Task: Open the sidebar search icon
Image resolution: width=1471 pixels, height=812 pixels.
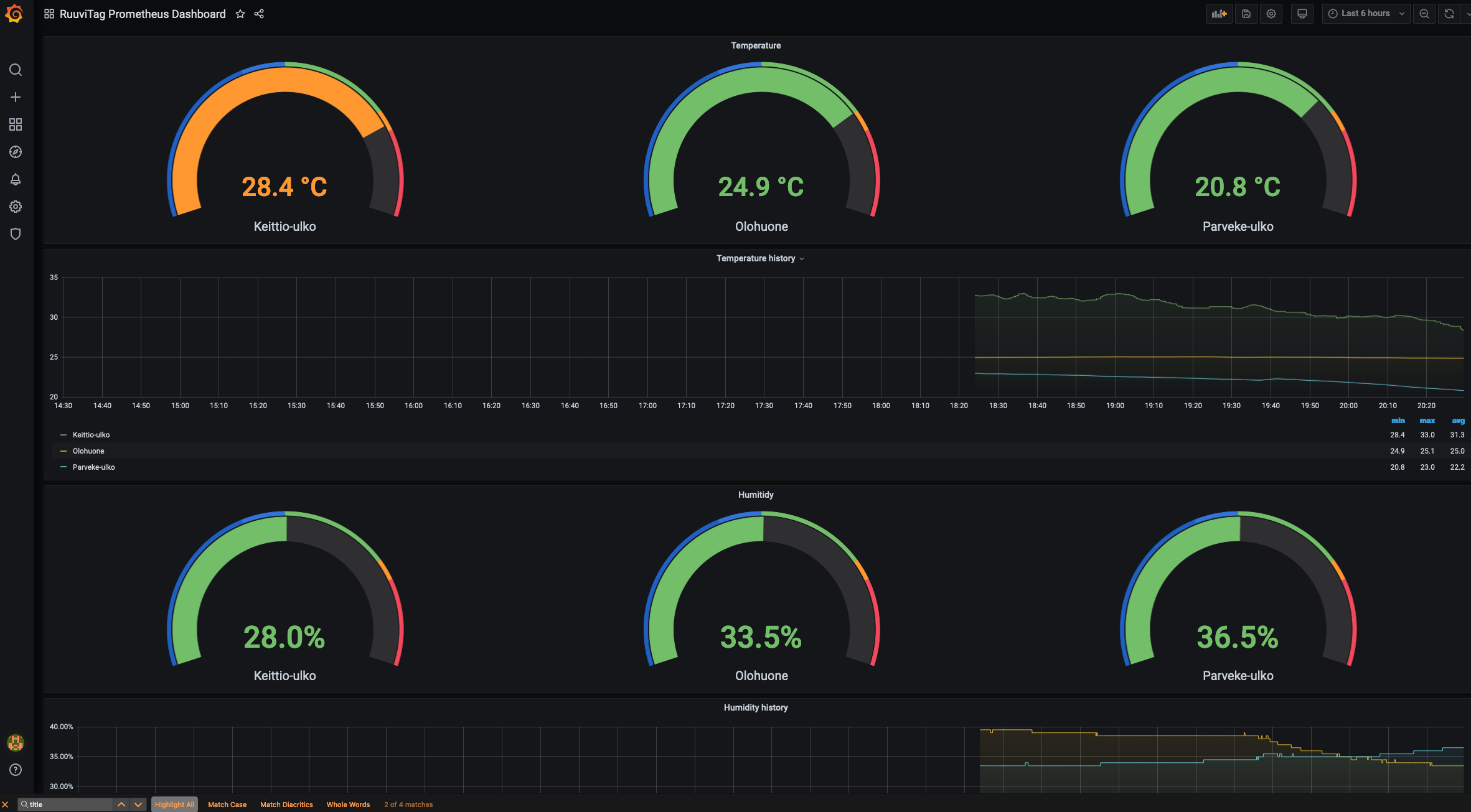Action: [x=16, y=70]
